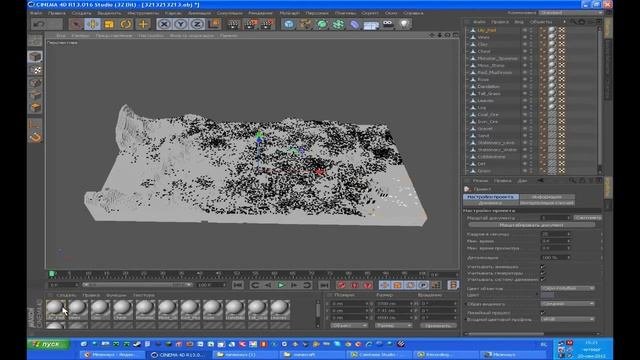Screen dimensions: 640x360
Task: Open the Windows Пуск start button
Action: point(48,344)
